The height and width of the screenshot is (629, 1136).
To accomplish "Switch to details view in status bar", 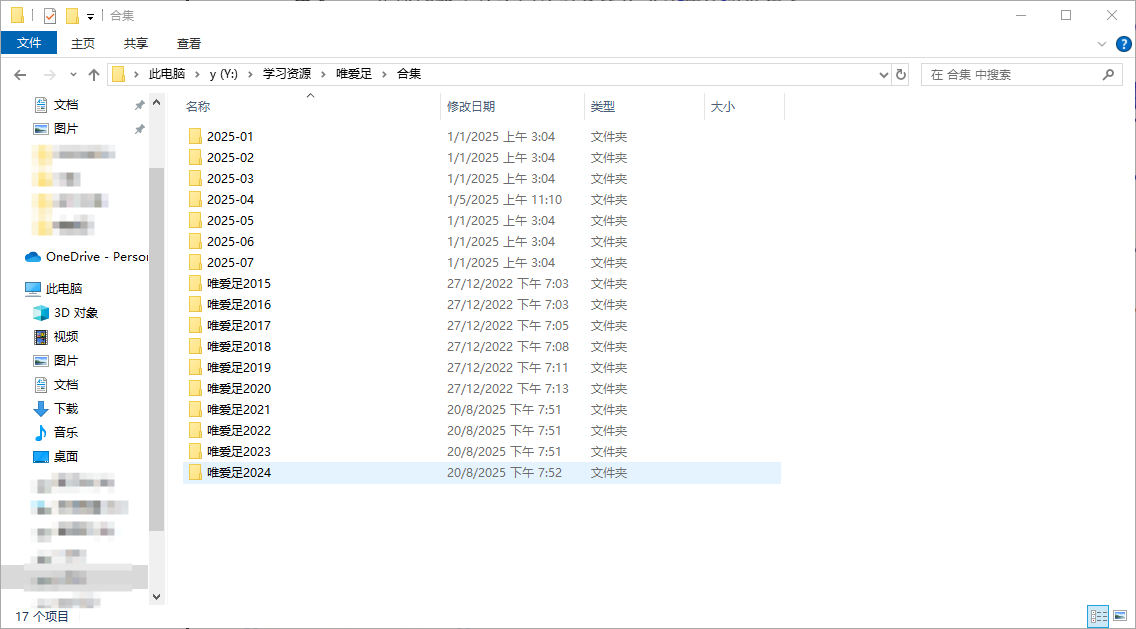I will pyautogui.click(x=1098, y=617).
